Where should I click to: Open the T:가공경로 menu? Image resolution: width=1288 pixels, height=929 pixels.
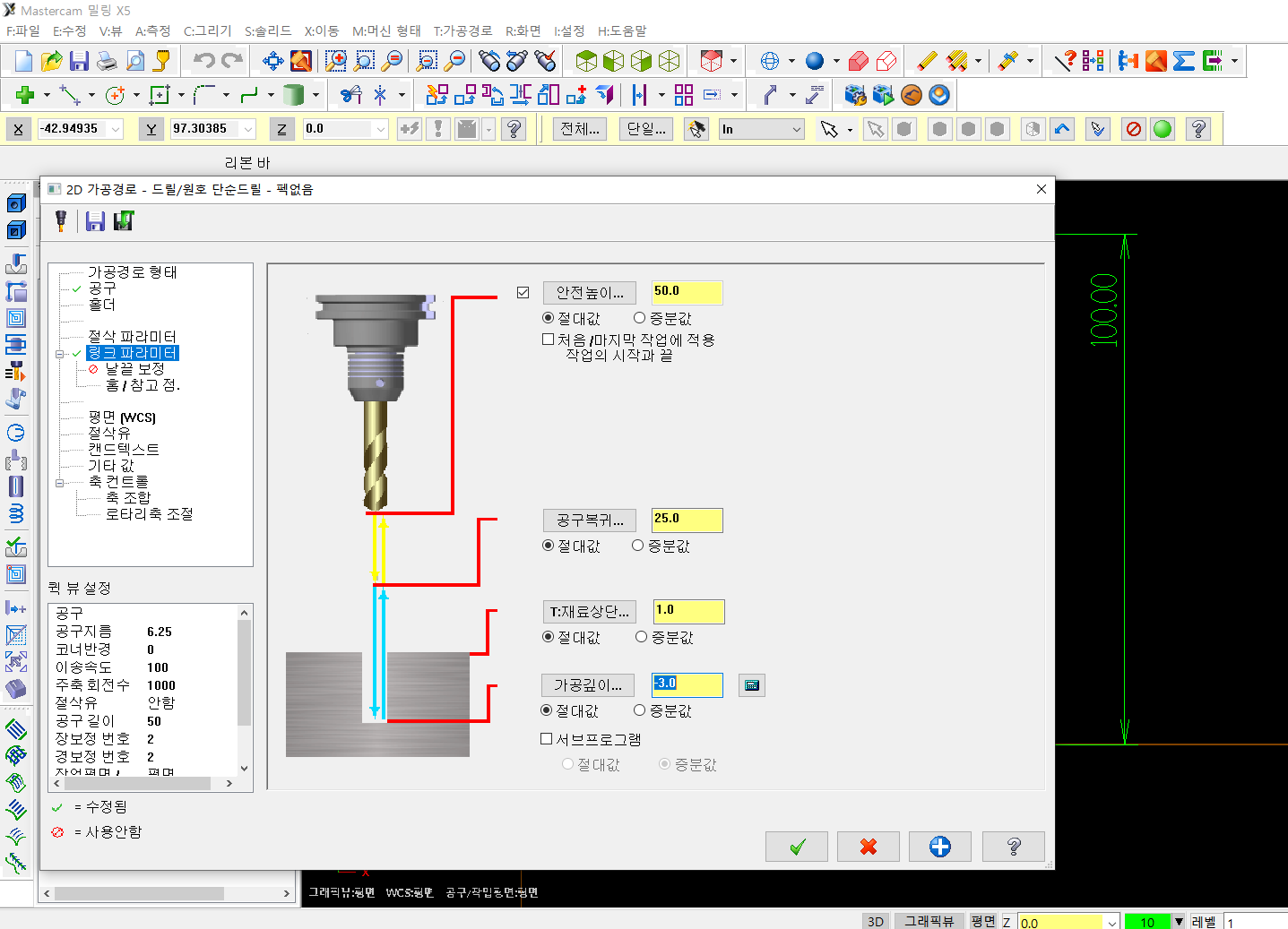tap(462, 30)
